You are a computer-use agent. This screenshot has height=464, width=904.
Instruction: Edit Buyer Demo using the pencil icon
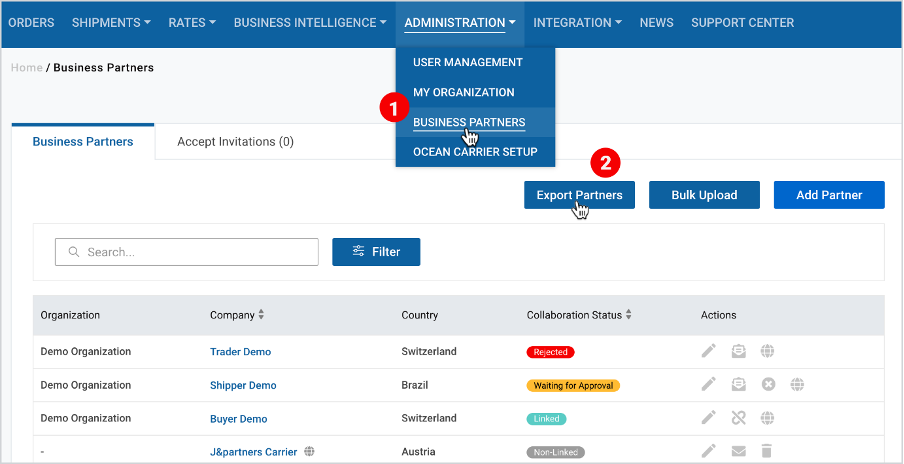point(709,417)
